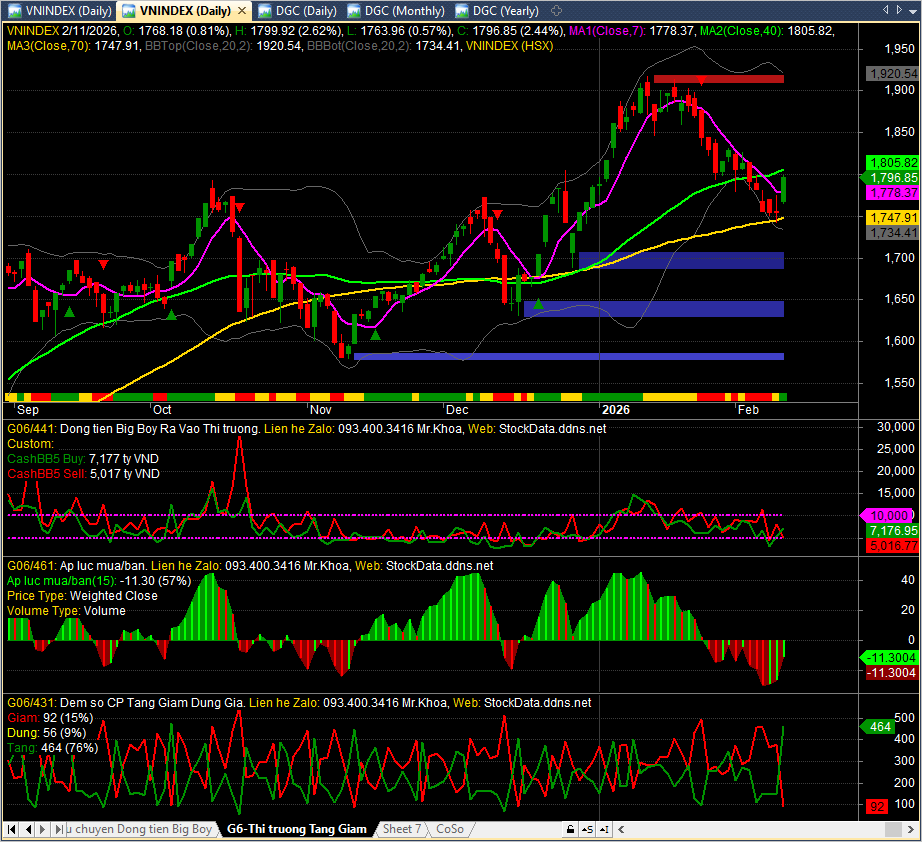Toggle the symbol link 'S' button
This screenshot has height=842, width=922.
point(587,830)
